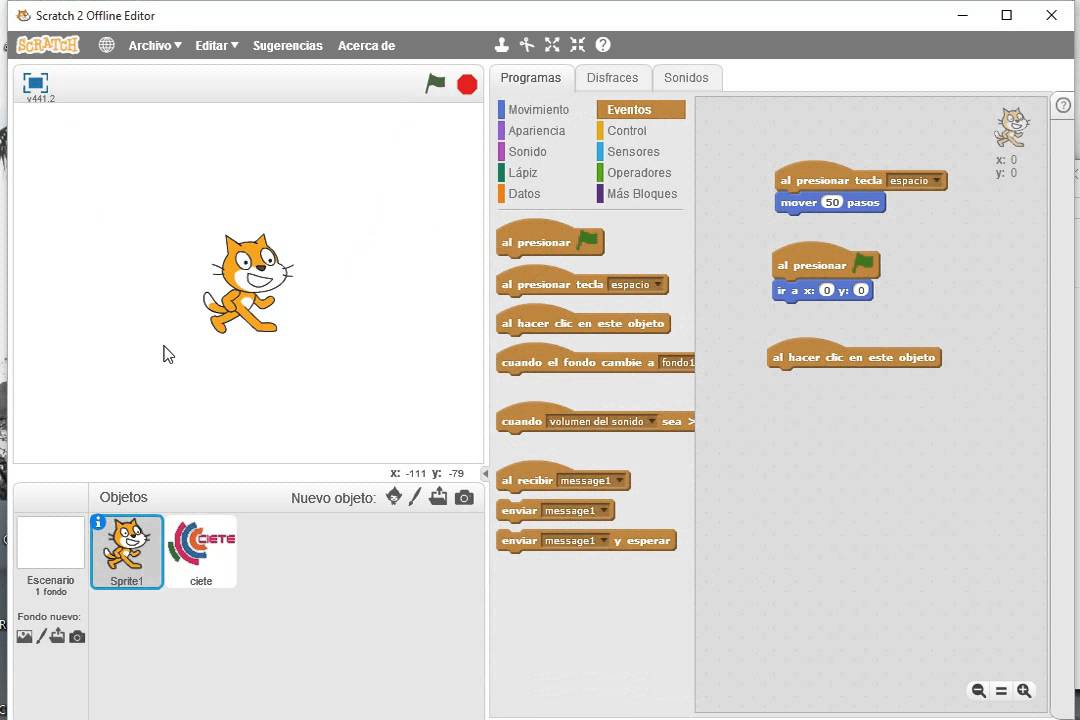Viewport: 1080px width, 720px height.
Task: Stop the project with red stop button
Action: pos(467,84)
